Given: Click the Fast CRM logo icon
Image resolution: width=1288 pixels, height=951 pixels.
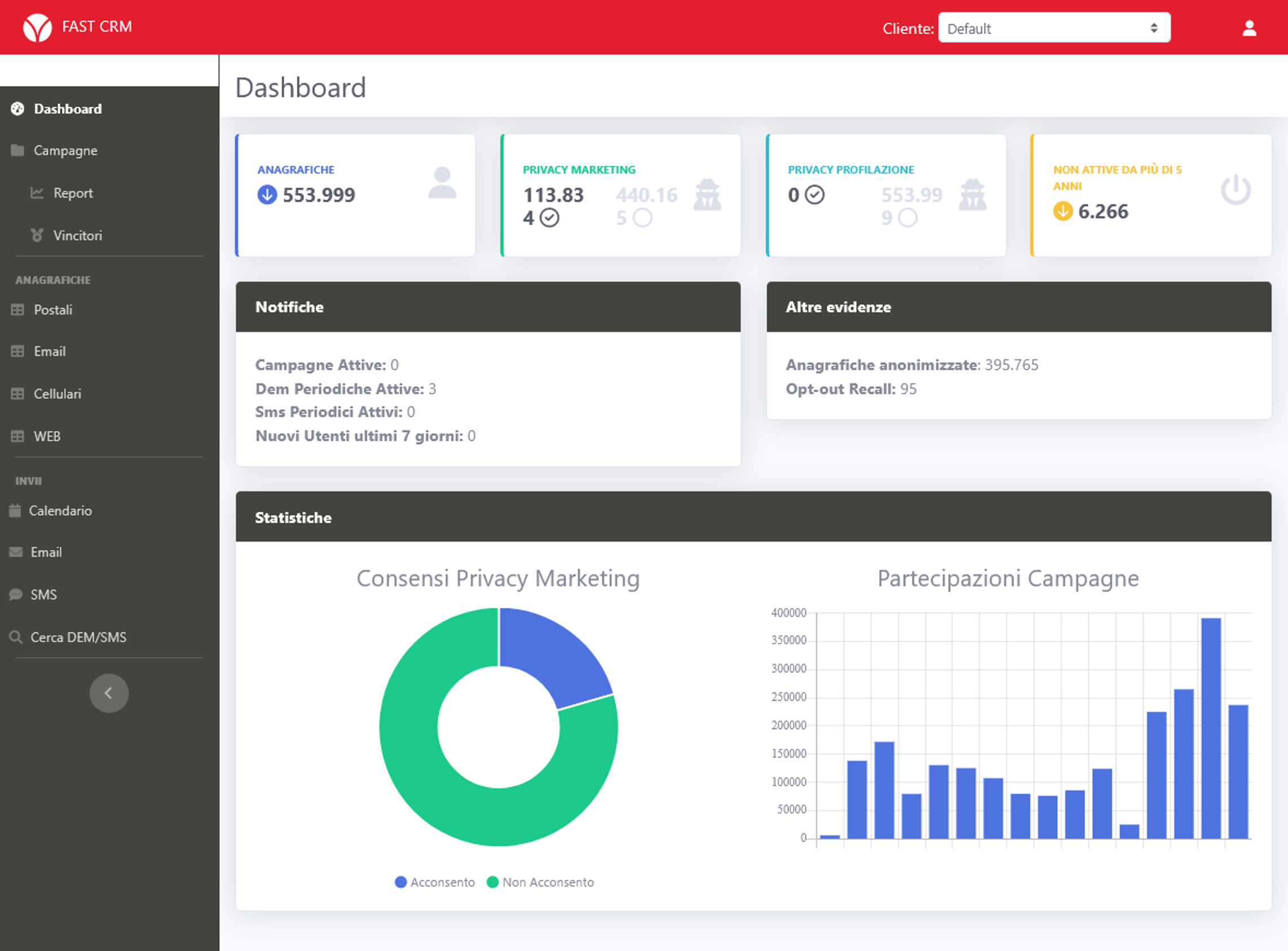Looking at the screenshot, I should pyautogui.click(x=37, y=27).
